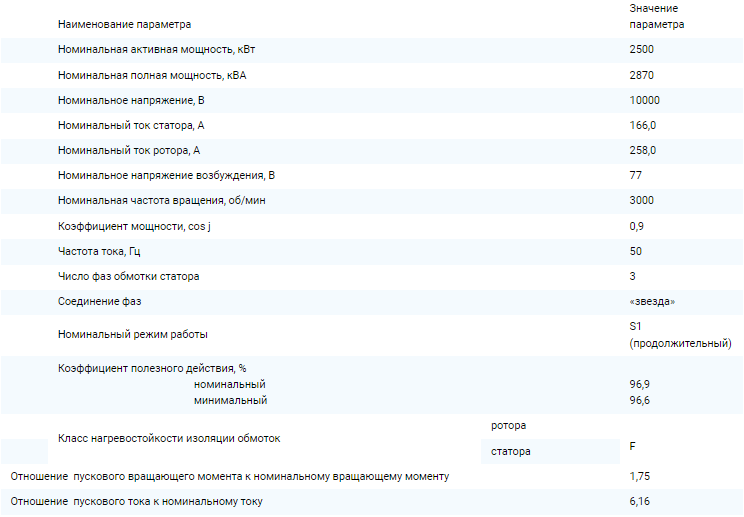Select the 'Частота тока, Гц' label

(98, 251)
